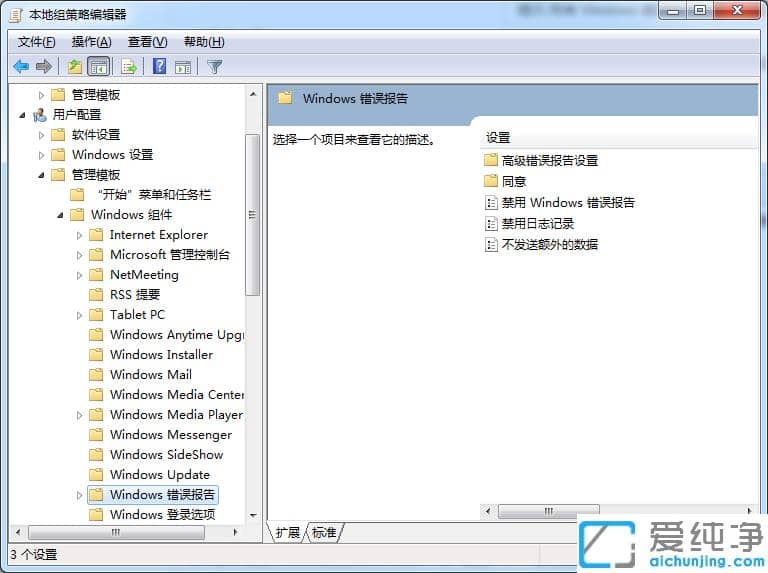The width and height of the screenshot is (768, 573).
Task: Switch to the 标准 tab
Action: click(324, 532)
